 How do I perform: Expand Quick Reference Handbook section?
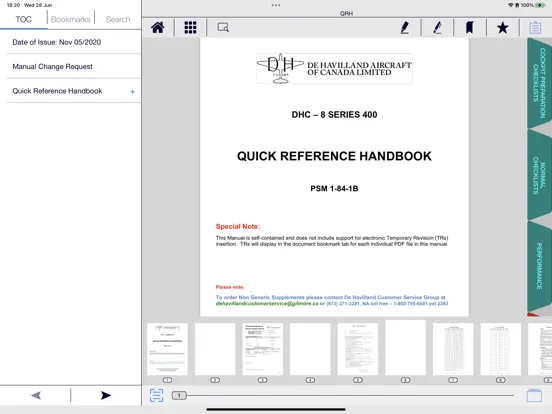pos(132,92)
